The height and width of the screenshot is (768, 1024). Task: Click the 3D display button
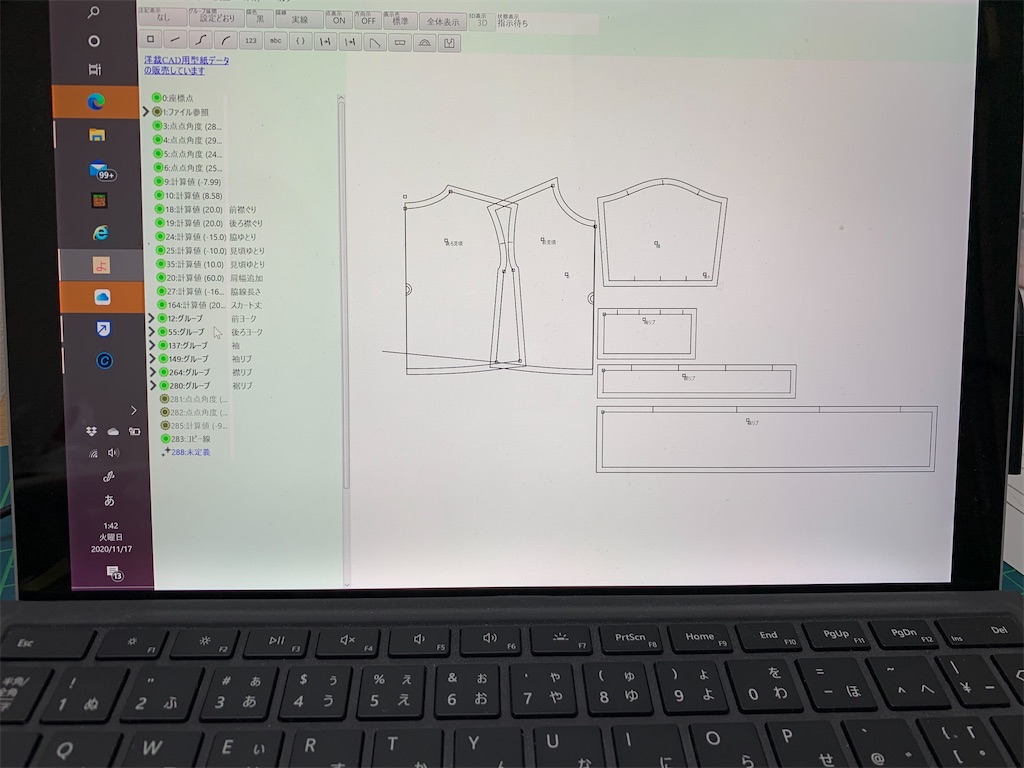(x=481, y=22)
